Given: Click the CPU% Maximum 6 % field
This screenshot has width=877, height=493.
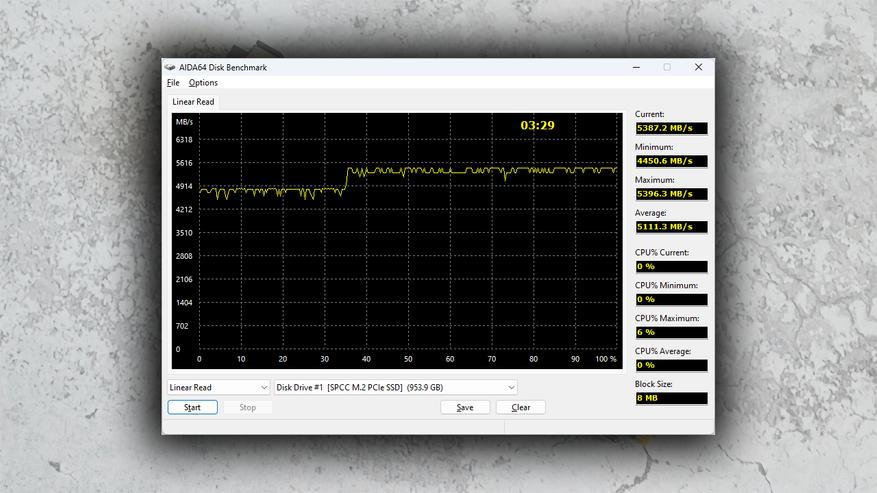Looking at the screenshot, I should coord(671,333).
